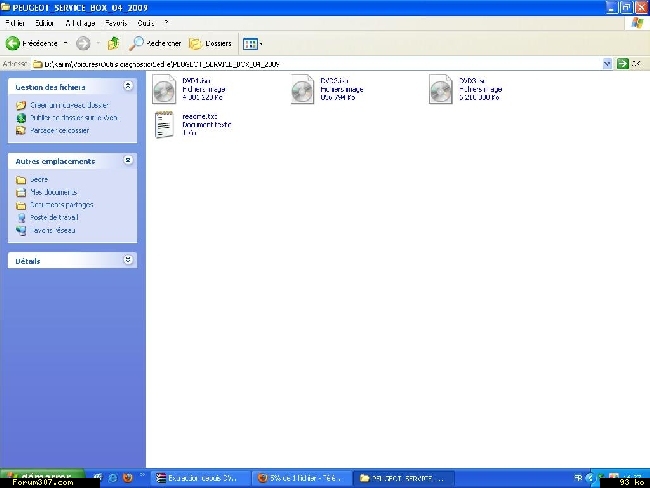Image resolution: width=650 pixels, height=488 pixels.
Task: Select the DVD2.iso disc image icon
Action: pos(302,89)
